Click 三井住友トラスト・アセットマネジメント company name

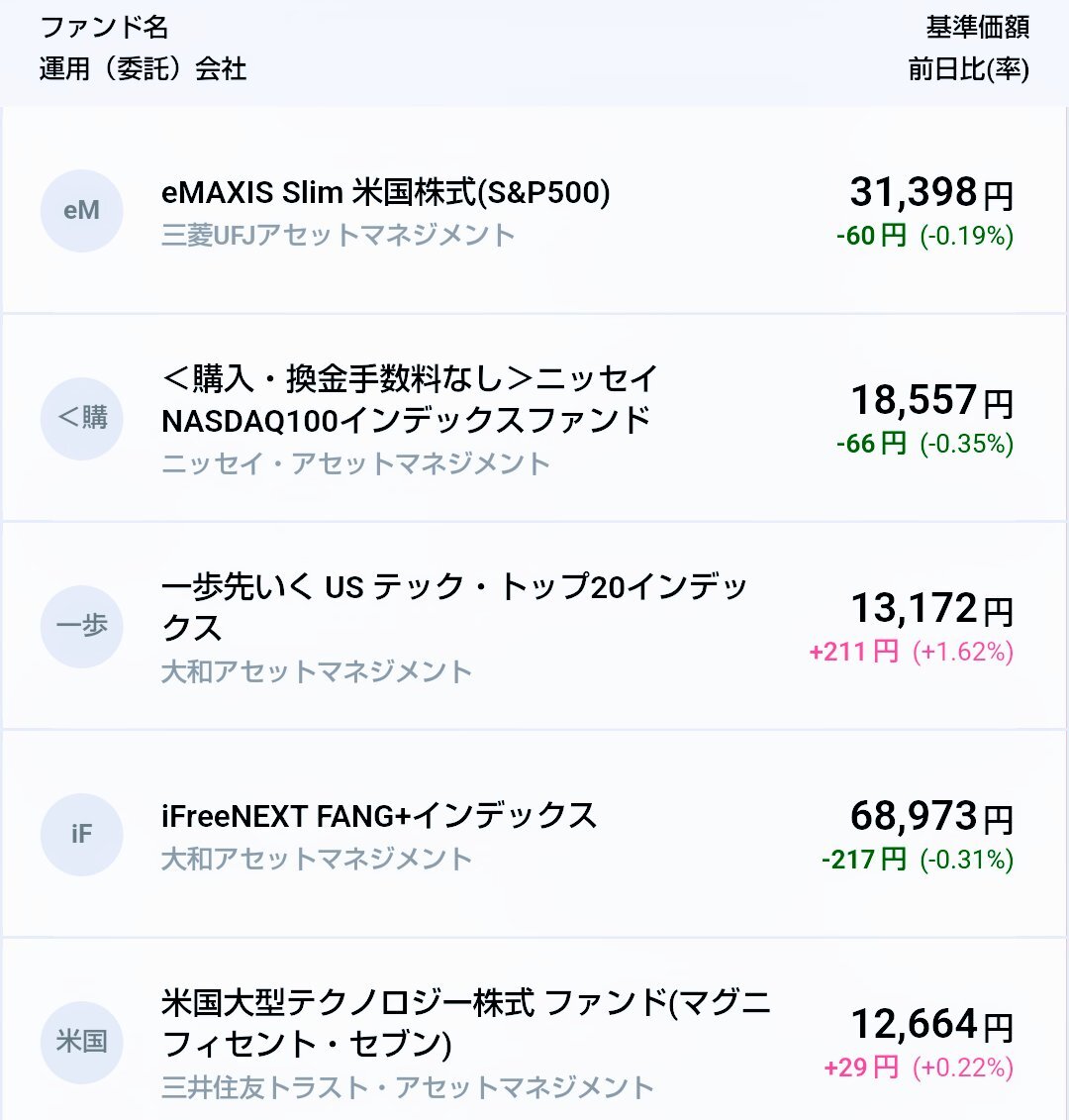408,1087
